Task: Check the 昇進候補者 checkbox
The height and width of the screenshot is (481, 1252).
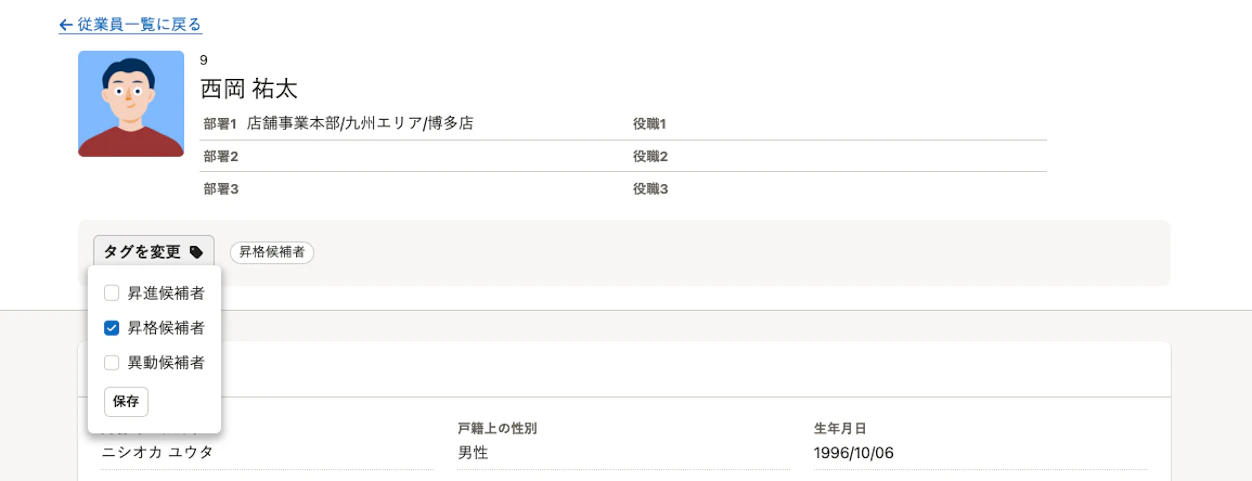Action: [112, 293]
